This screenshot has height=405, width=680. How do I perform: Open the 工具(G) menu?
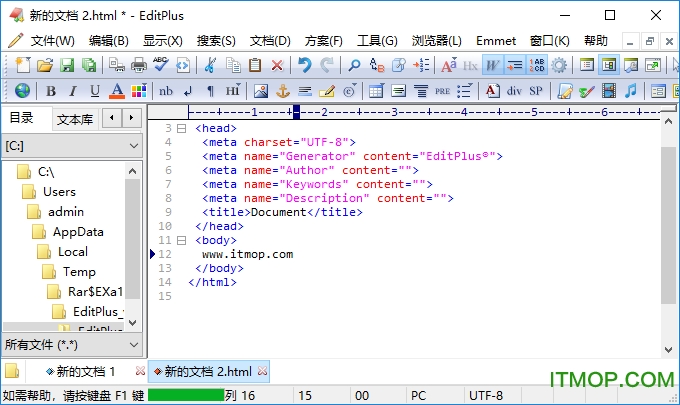click(x=377, y=41)
